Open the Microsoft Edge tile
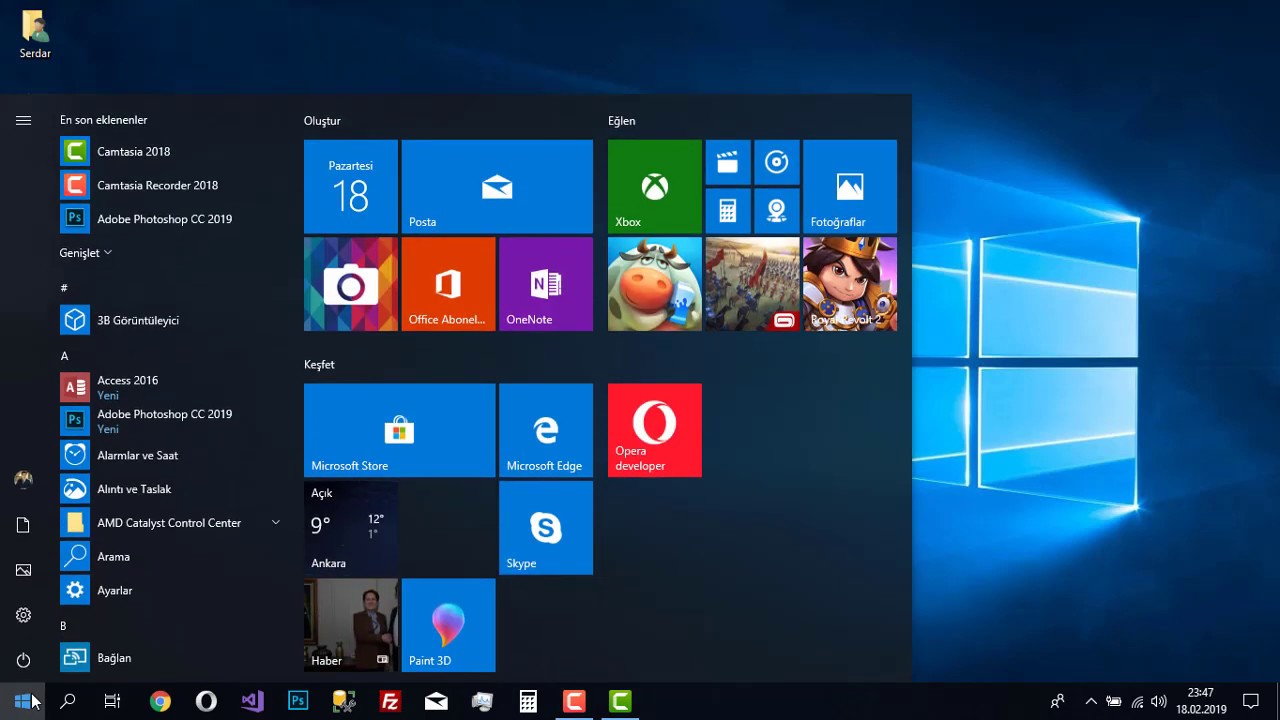 tap(546, 430)
